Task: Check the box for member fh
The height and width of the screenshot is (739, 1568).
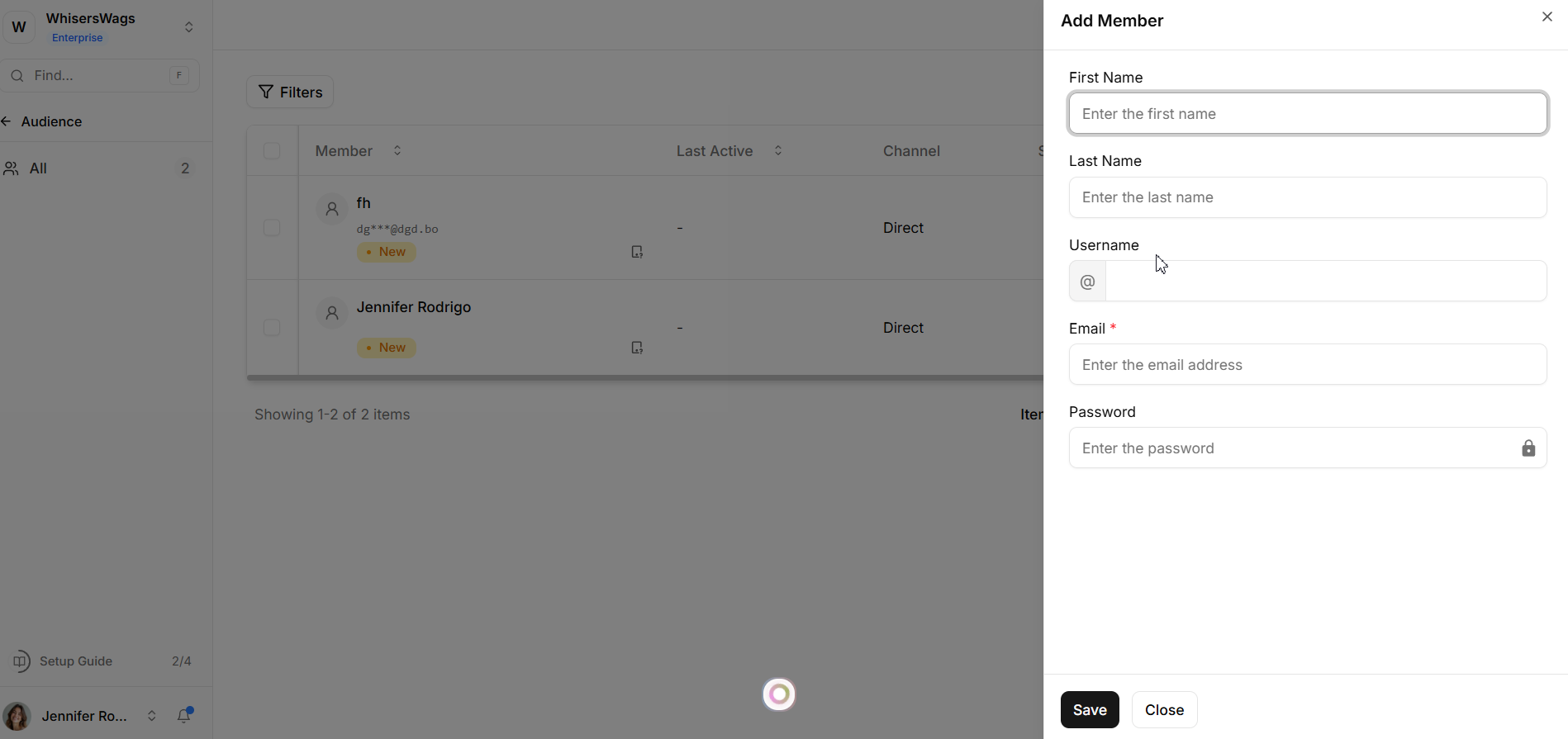Action: click(272, 228)
